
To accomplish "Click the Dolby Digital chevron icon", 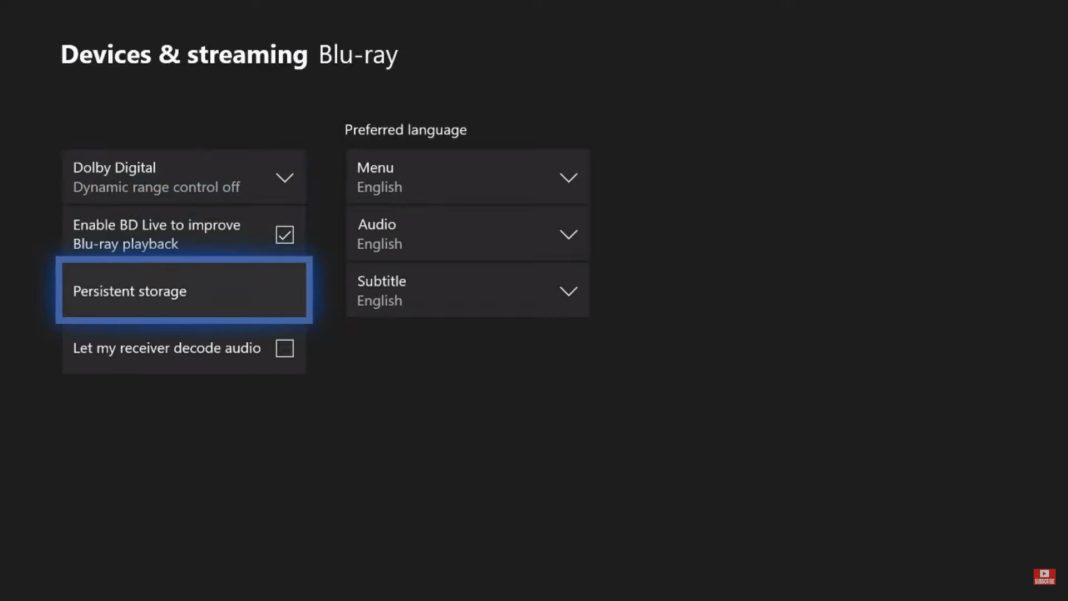I will tap(284, 177).
